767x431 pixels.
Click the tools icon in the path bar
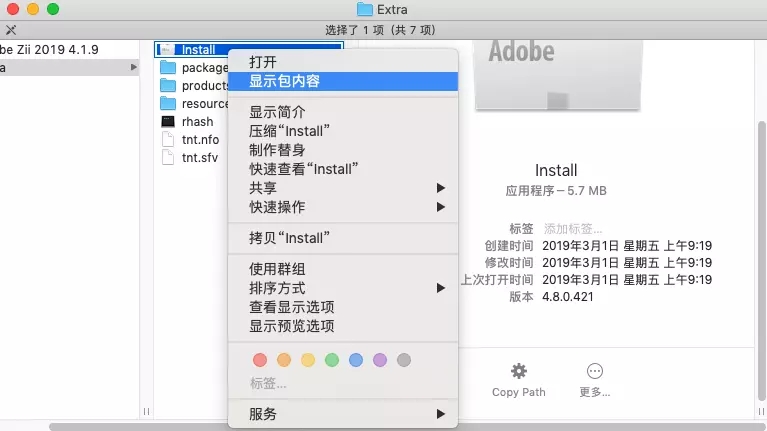pyautogui.click(x=11, y=30)
